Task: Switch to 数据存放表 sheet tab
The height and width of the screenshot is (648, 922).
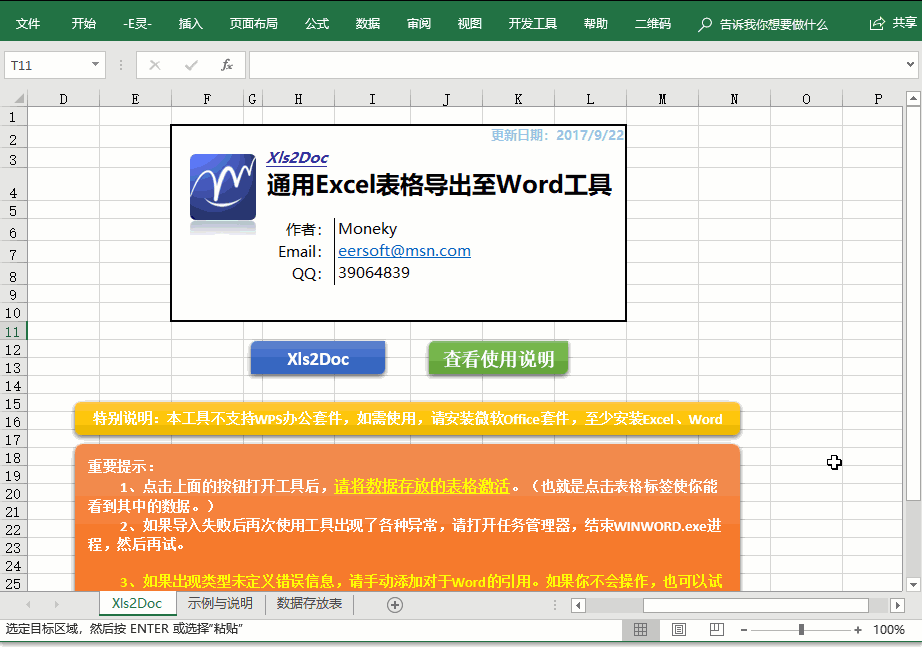Action: (309, 604)
